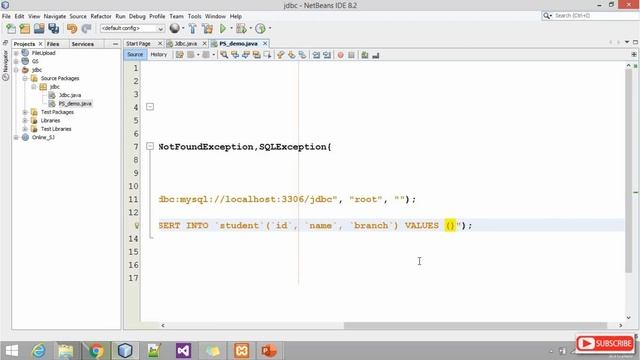Open dropdown arrow next to Run Project
640x360 pixels.
click(231, 28)
